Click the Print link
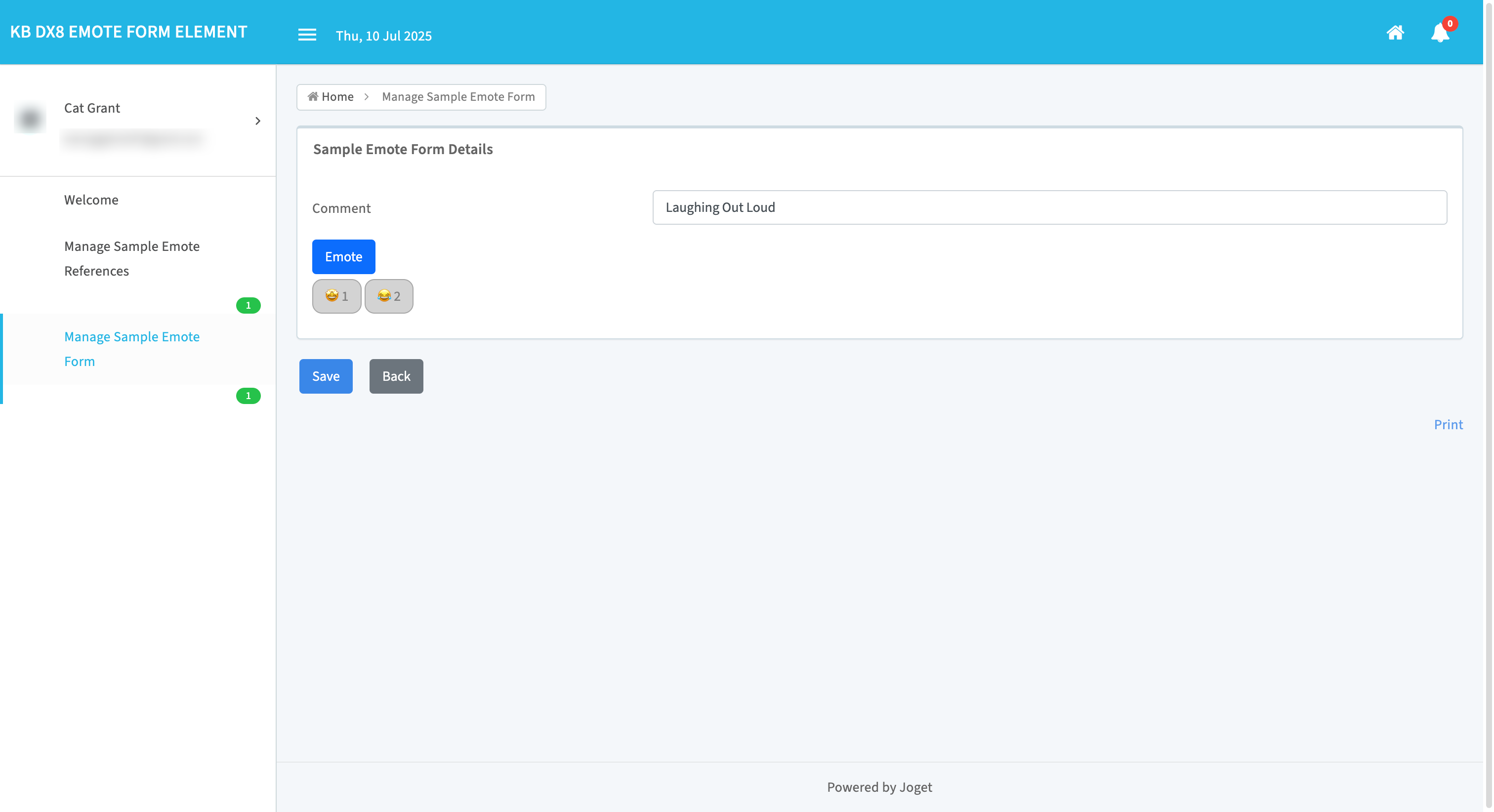The height and width of the screenshot is (812, 1494). (x=1448, y=425)
